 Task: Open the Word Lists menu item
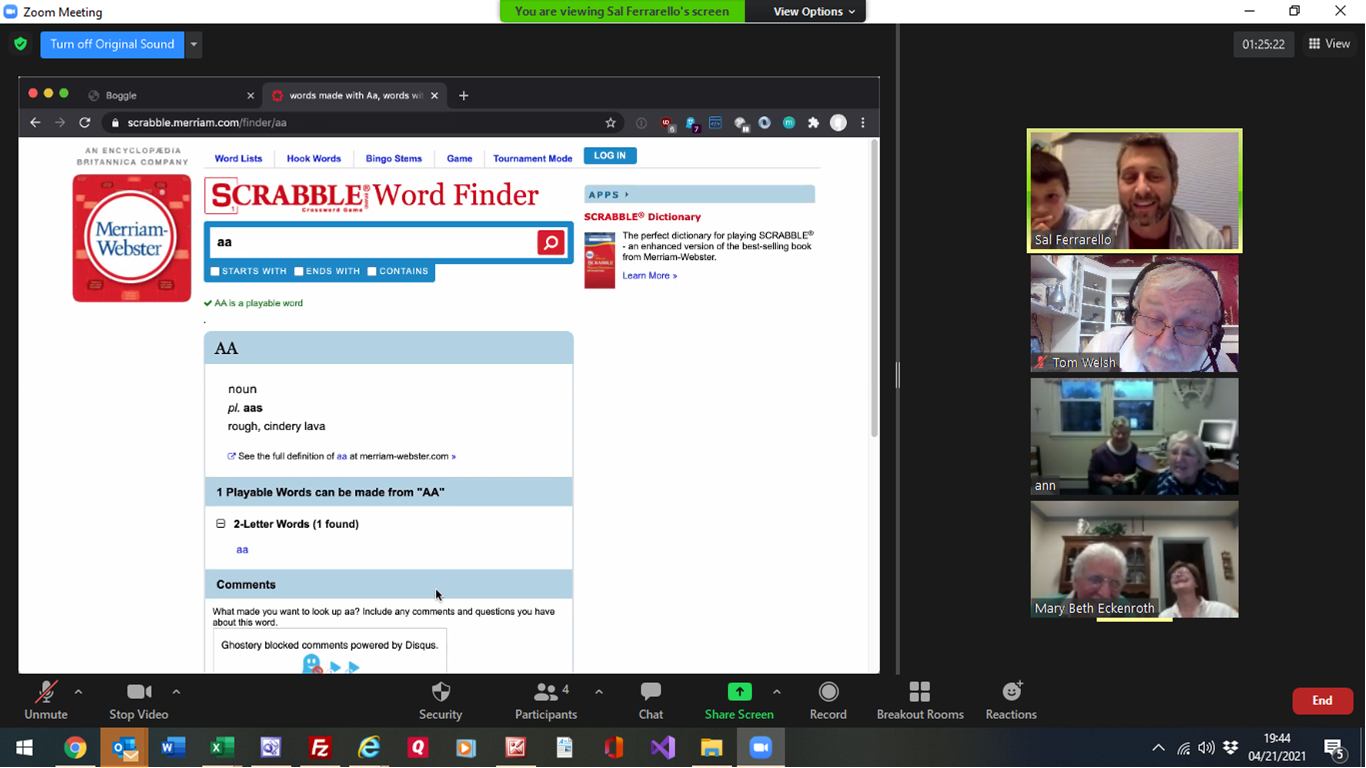coord(238,158)
